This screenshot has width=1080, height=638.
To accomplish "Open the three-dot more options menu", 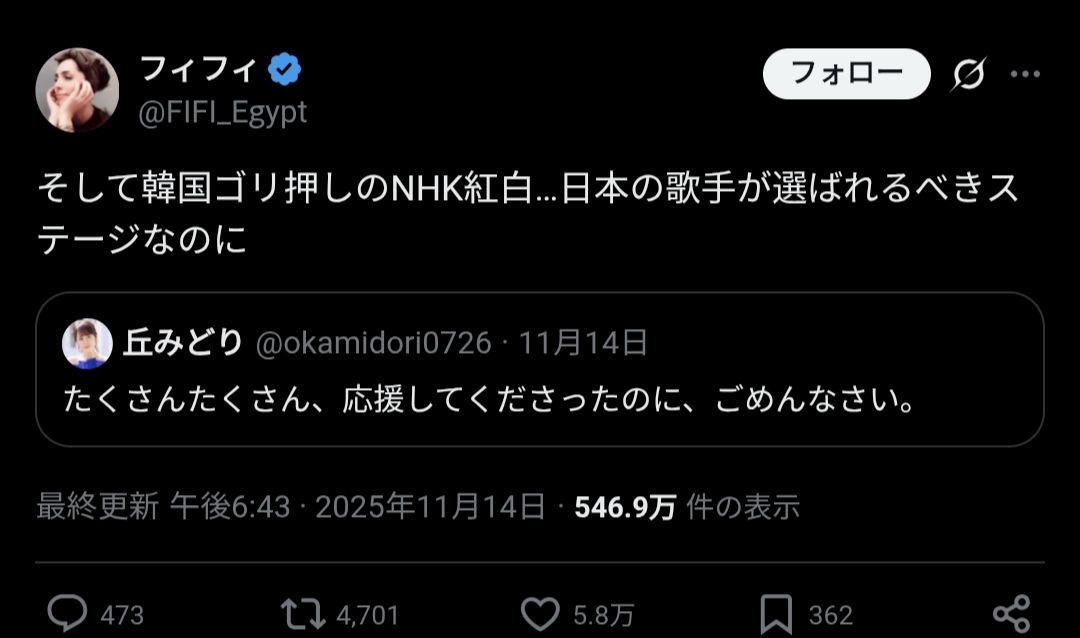I will click(x=1025, y=74).
